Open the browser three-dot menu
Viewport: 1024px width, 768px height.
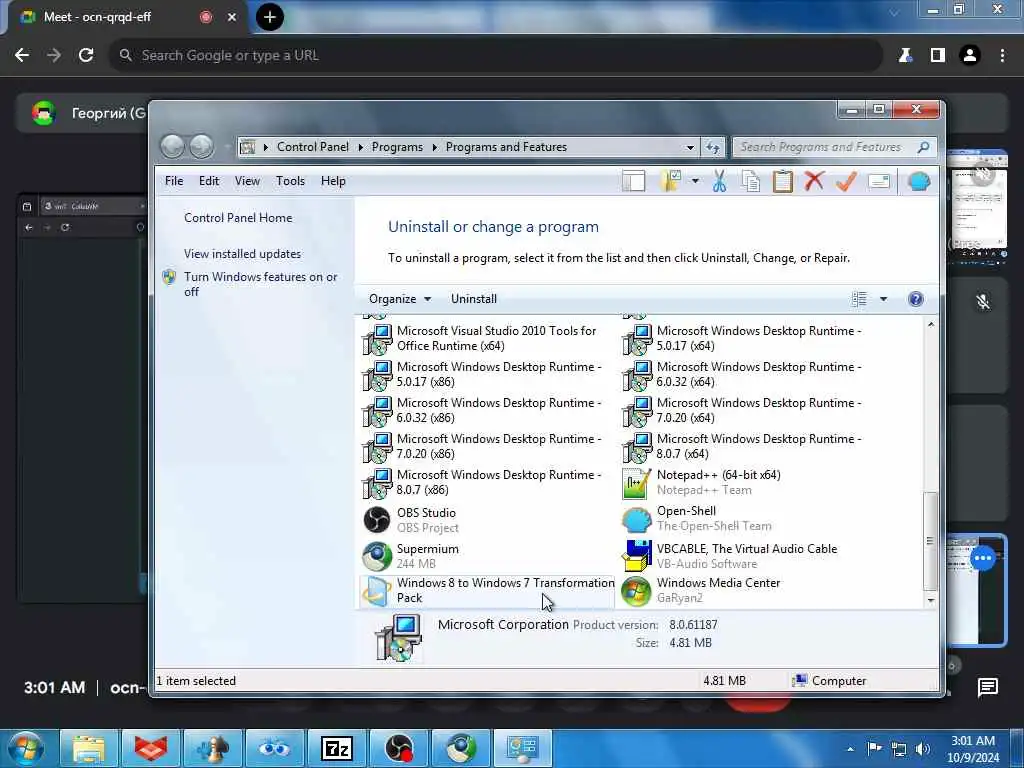click(1002, 56)
